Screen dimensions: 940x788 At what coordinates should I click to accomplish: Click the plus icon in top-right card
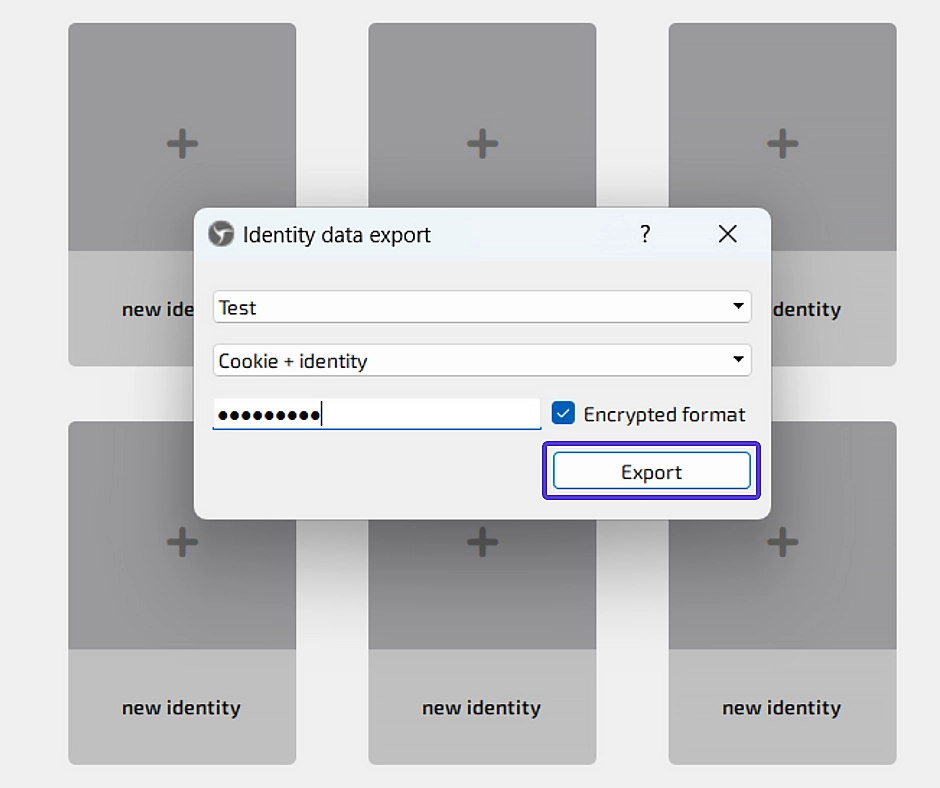(783, 144)
